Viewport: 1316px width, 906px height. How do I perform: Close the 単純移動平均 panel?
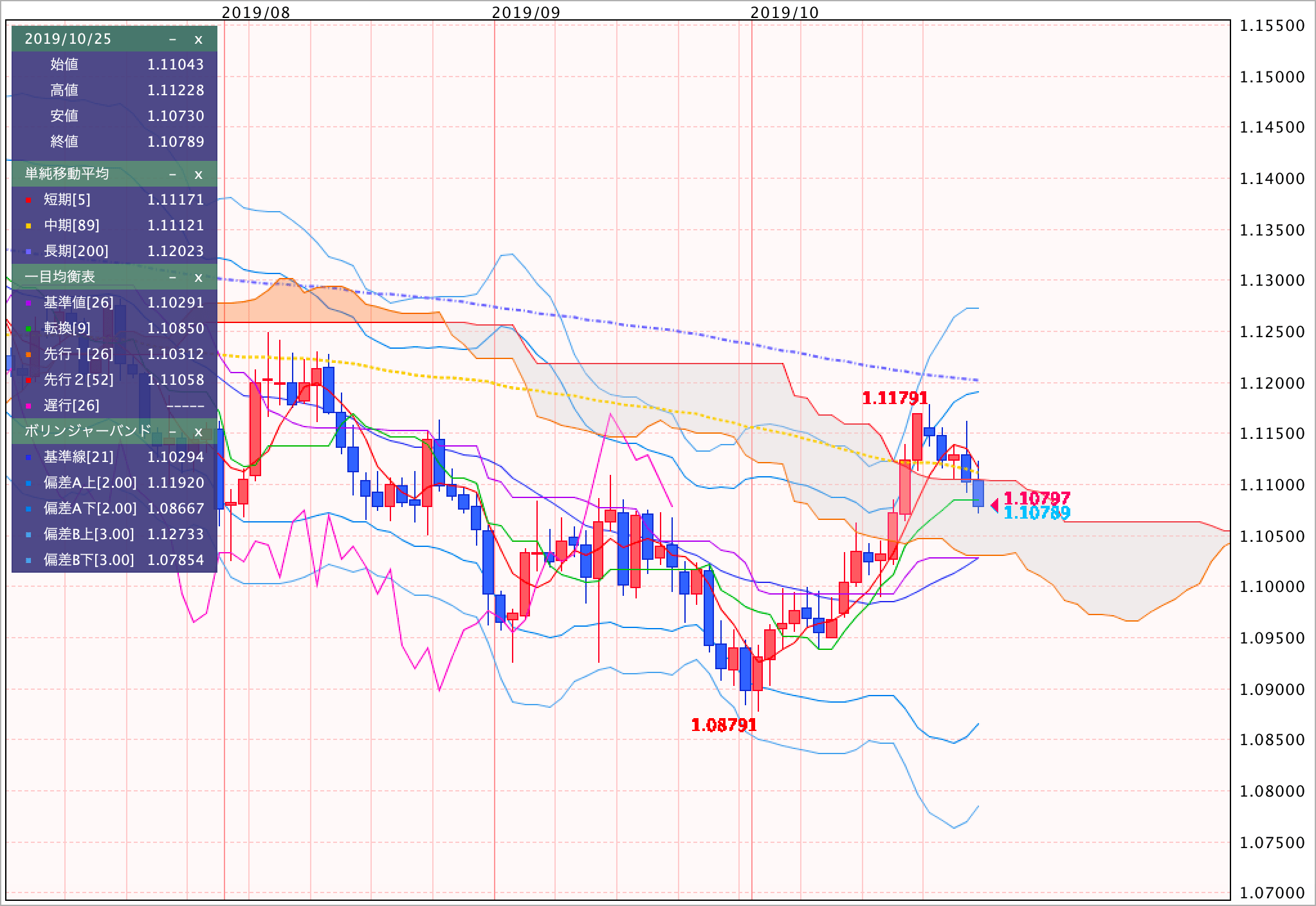pos(198,174)
